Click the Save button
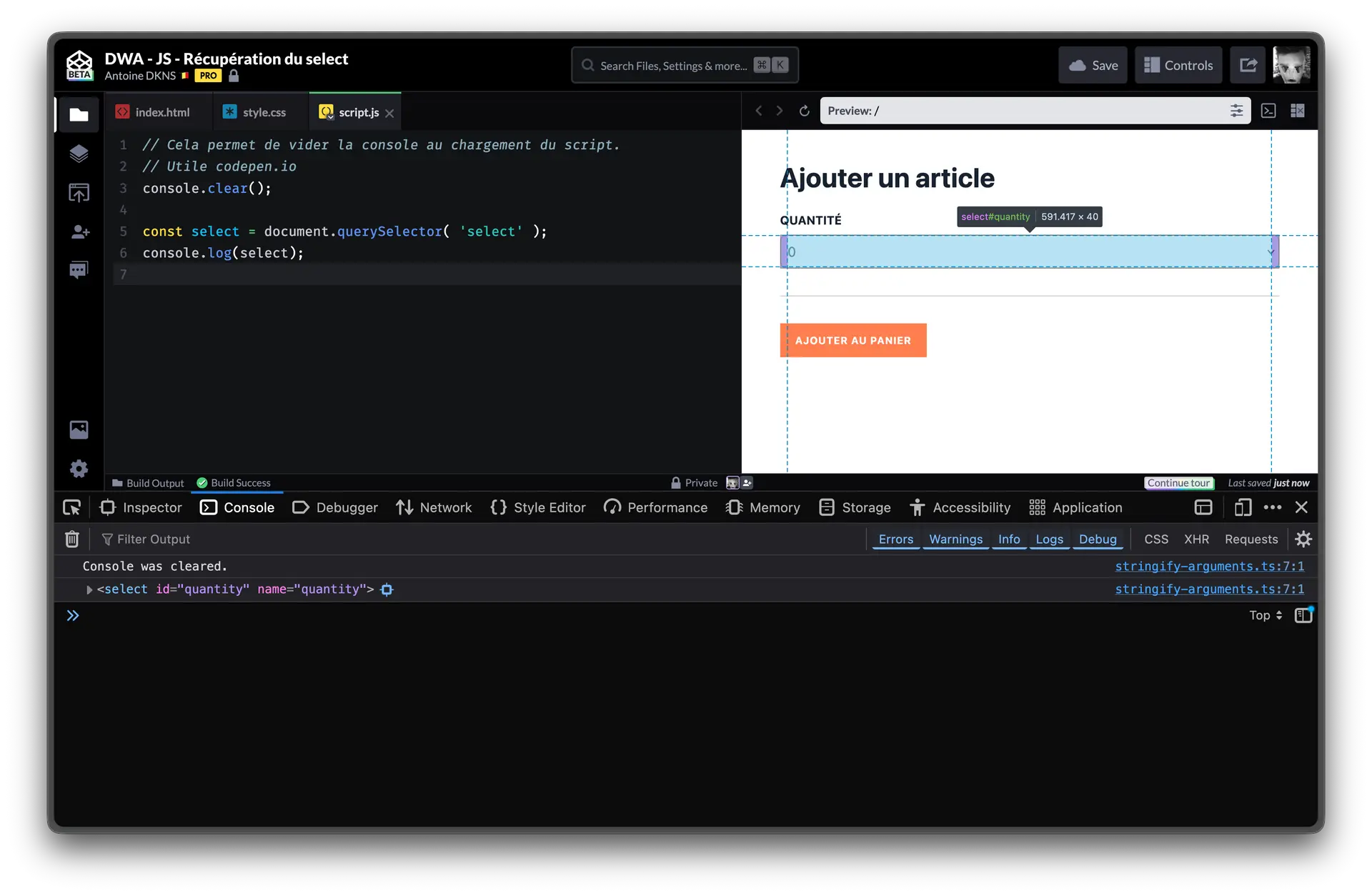The width and height of the screenshot is (1372, 896). pyautogui.click(x=1093, y=65)
